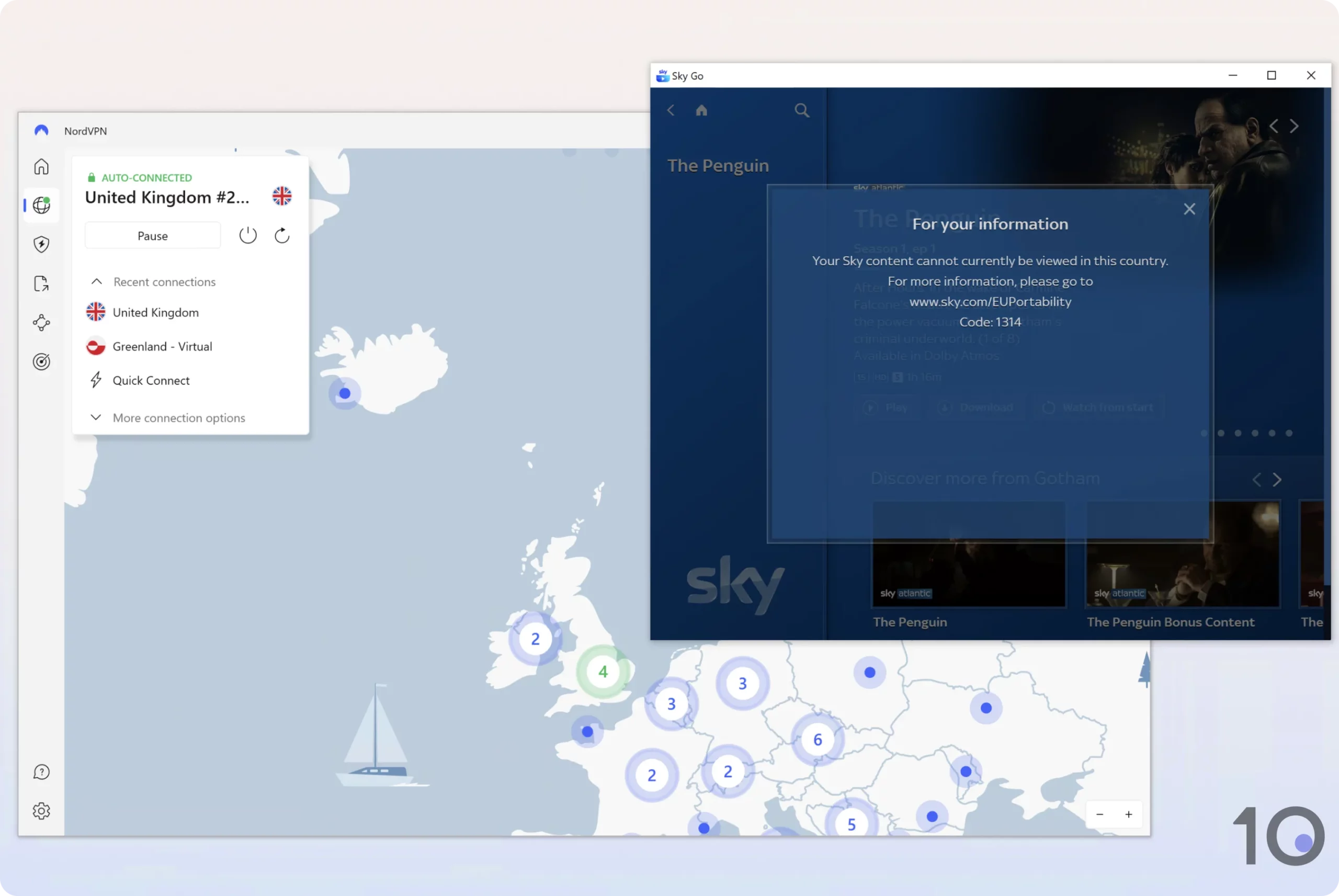Image resolution: width=1339 pixels, height=896 pixels.
Task: Reconnect VPN using the refresh icon
Action: pos(281,235)
